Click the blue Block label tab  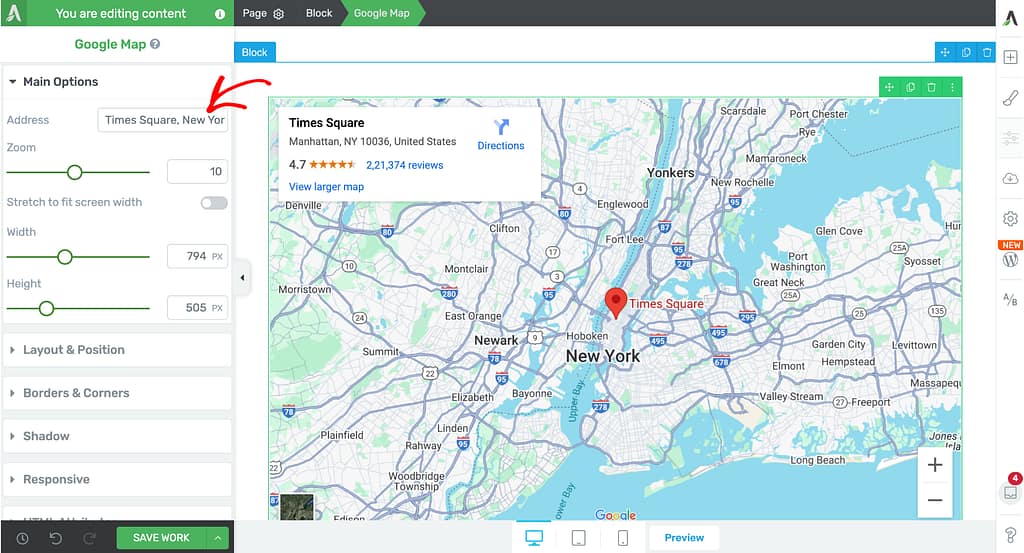pyautogui.click(x=255, y=52)
